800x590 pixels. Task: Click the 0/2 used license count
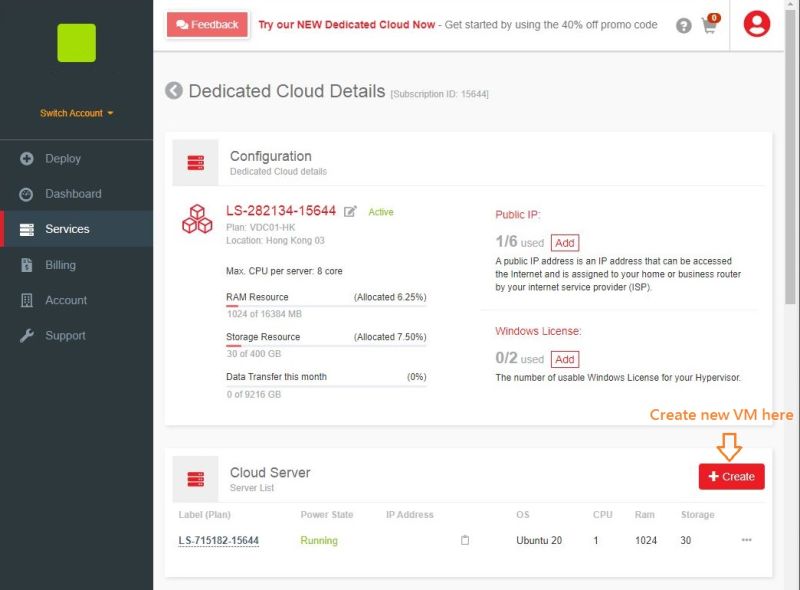click(519, 358)
